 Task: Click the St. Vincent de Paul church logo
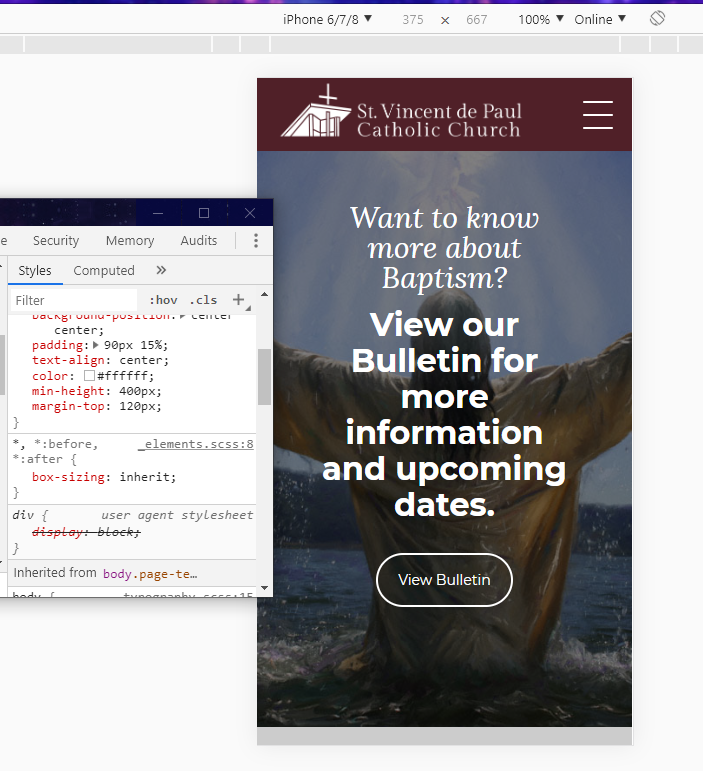401,113
